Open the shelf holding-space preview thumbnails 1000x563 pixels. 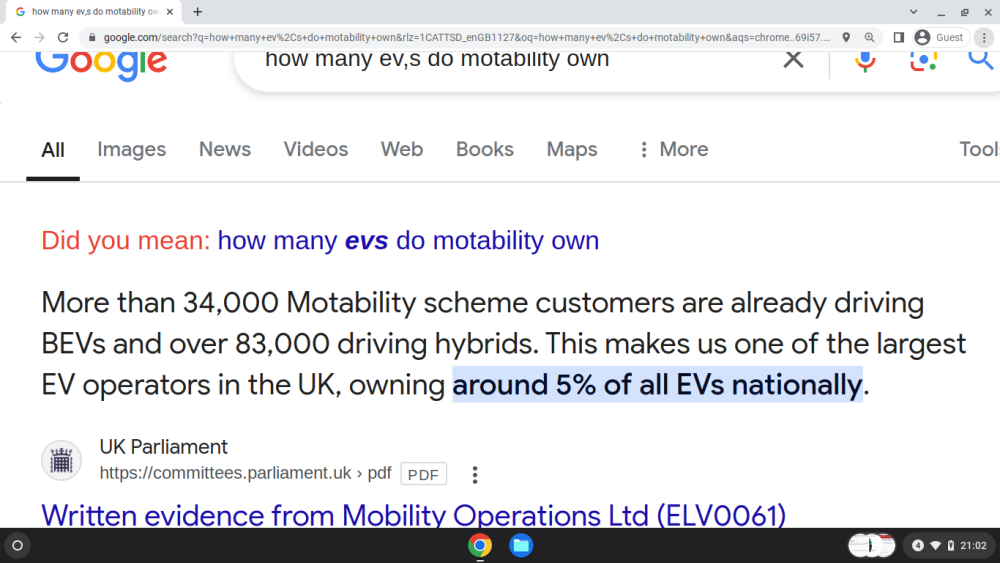871,546
